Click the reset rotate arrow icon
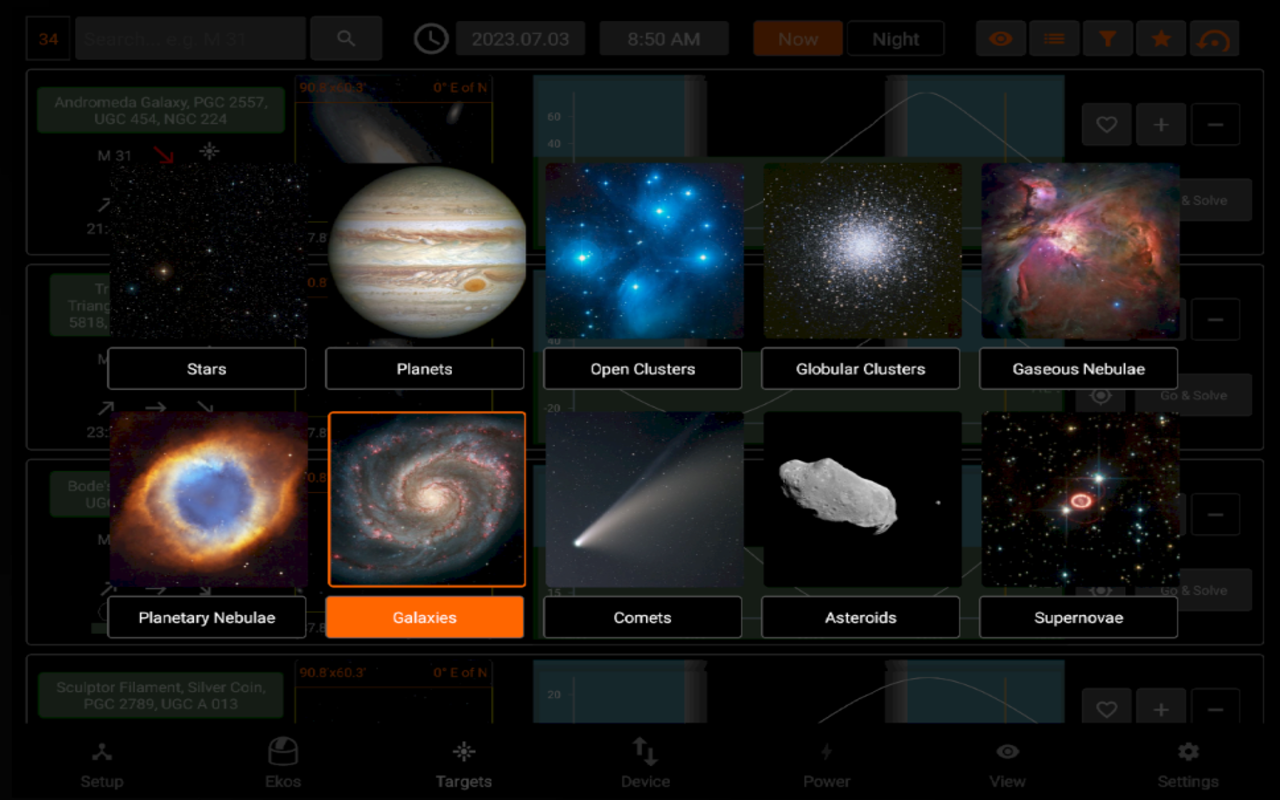Image resolution: width=1280 pixels, height=800 pixels. (x=1214, y=39)
